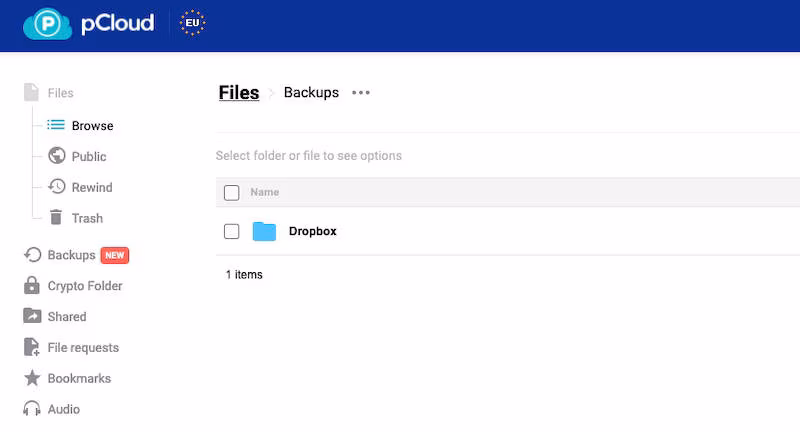
Task: Click the pCloud logo icon
Action: [47, 23]
